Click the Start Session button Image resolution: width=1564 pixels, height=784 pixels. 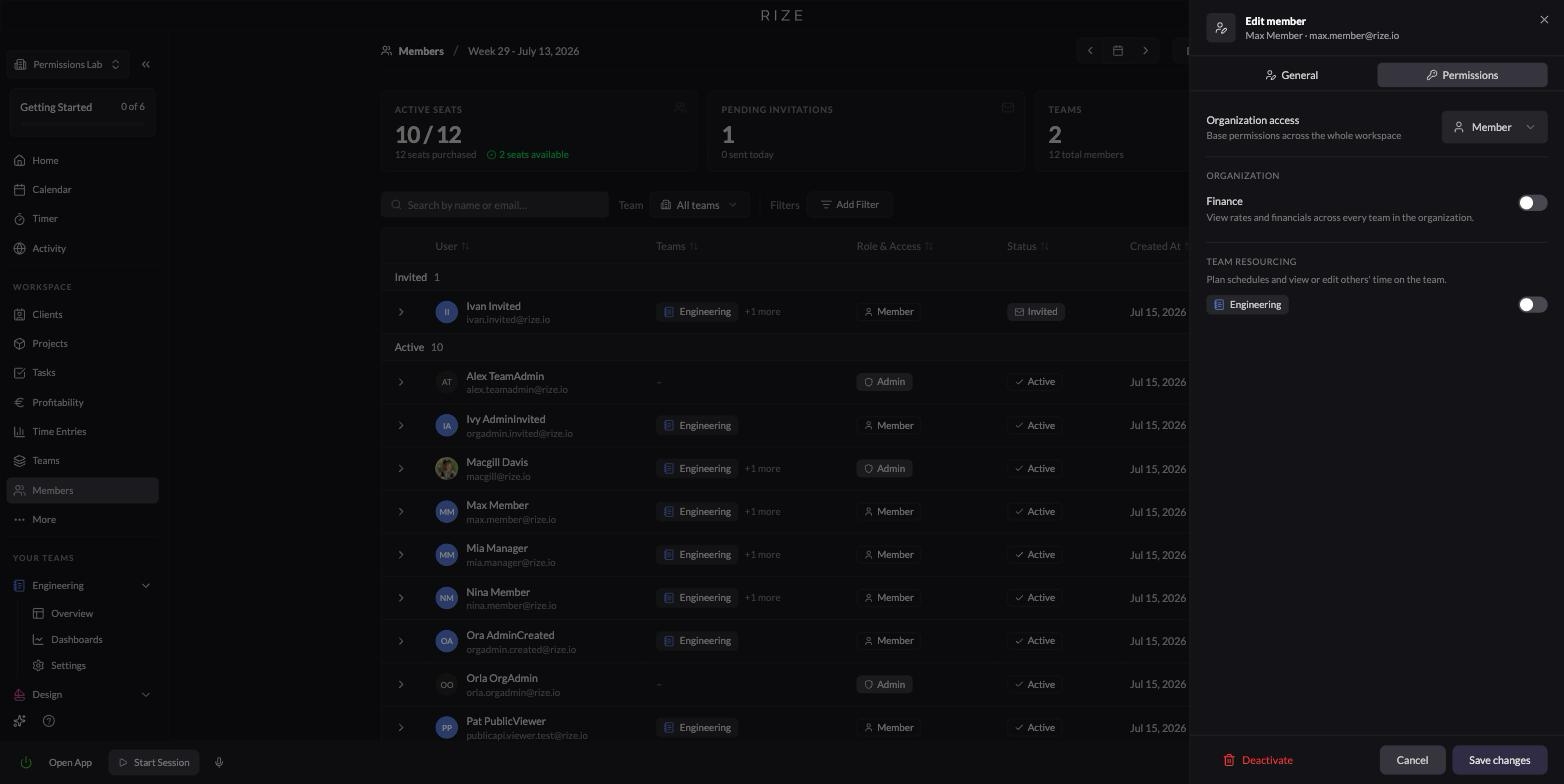[154, 762]
